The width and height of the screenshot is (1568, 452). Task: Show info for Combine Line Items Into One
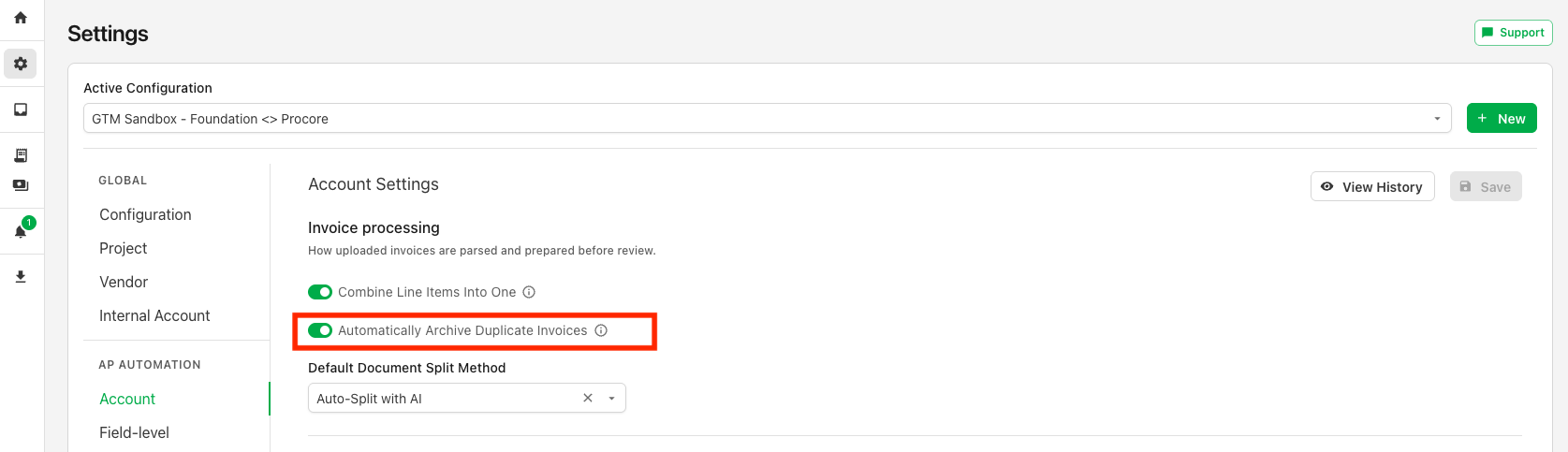(529, 292)
